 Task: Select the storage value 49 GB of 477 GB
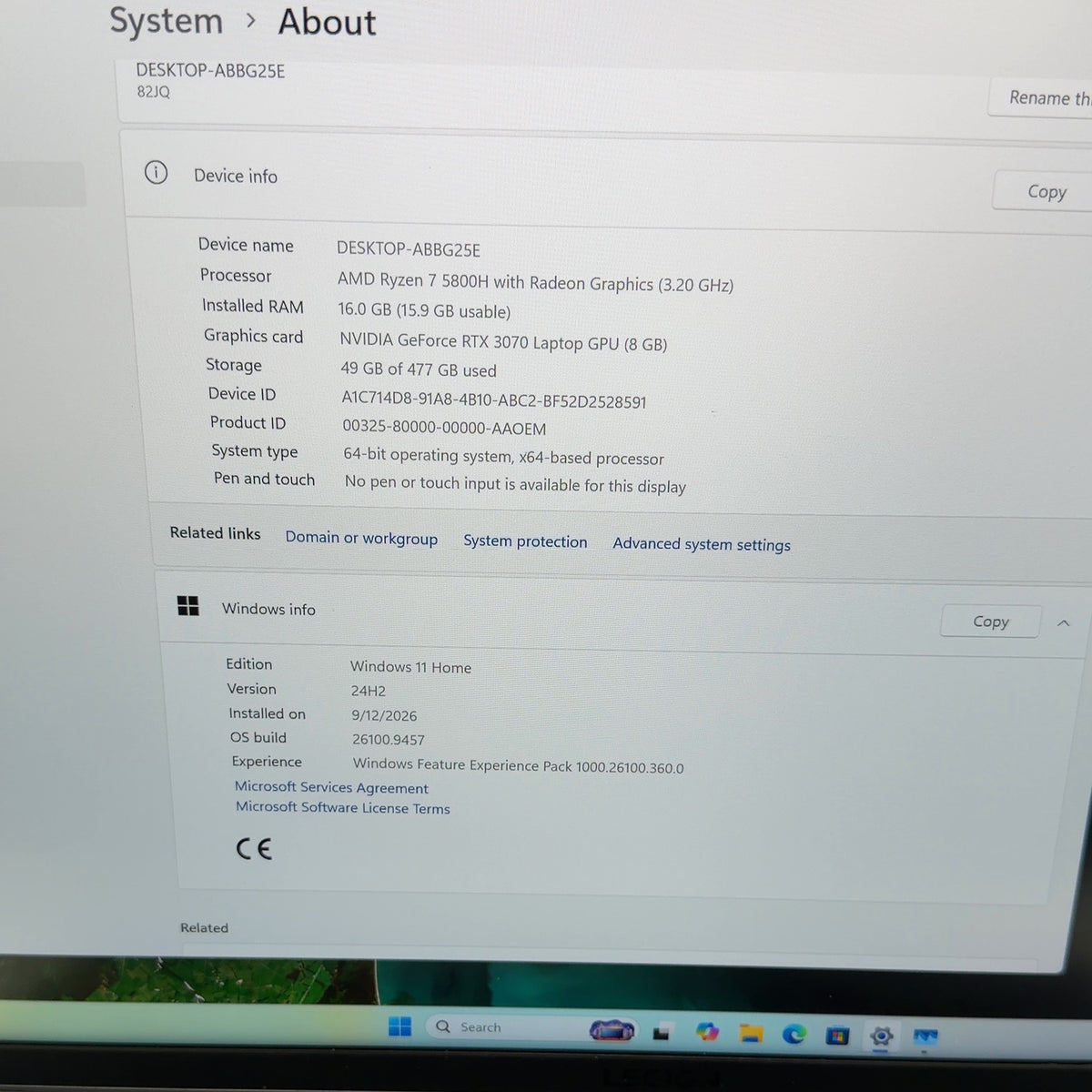click(419, 369)
